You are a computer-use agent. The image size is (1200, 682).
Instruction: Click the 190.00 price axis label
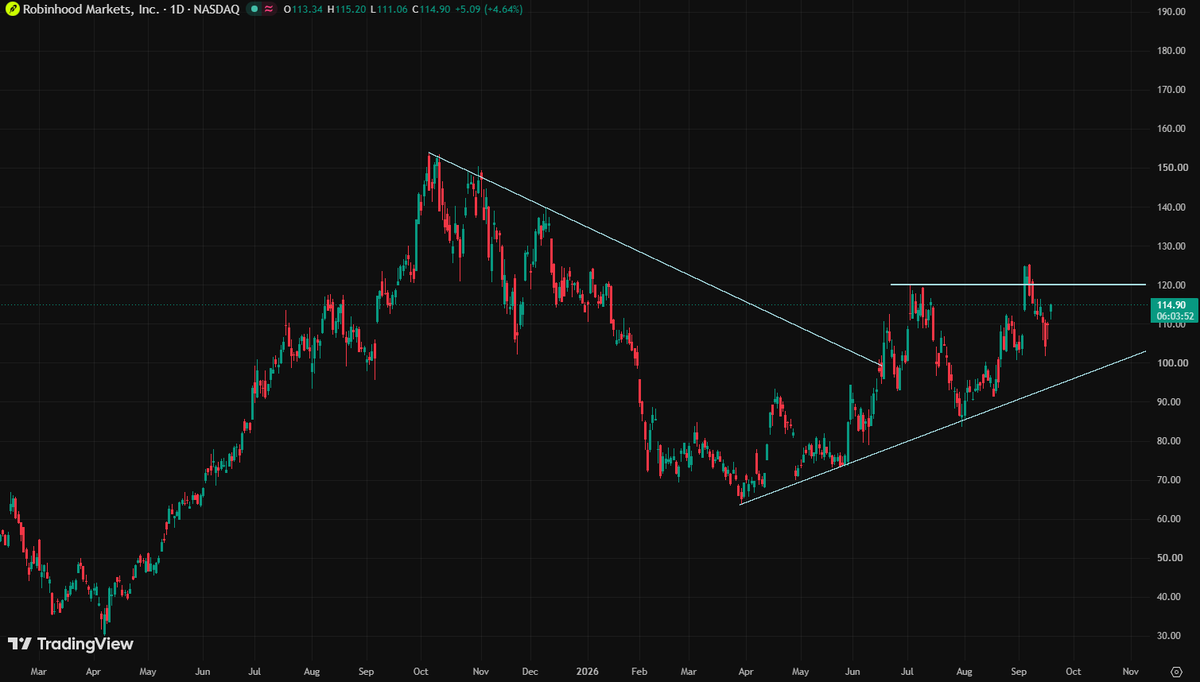[1171, 12]
